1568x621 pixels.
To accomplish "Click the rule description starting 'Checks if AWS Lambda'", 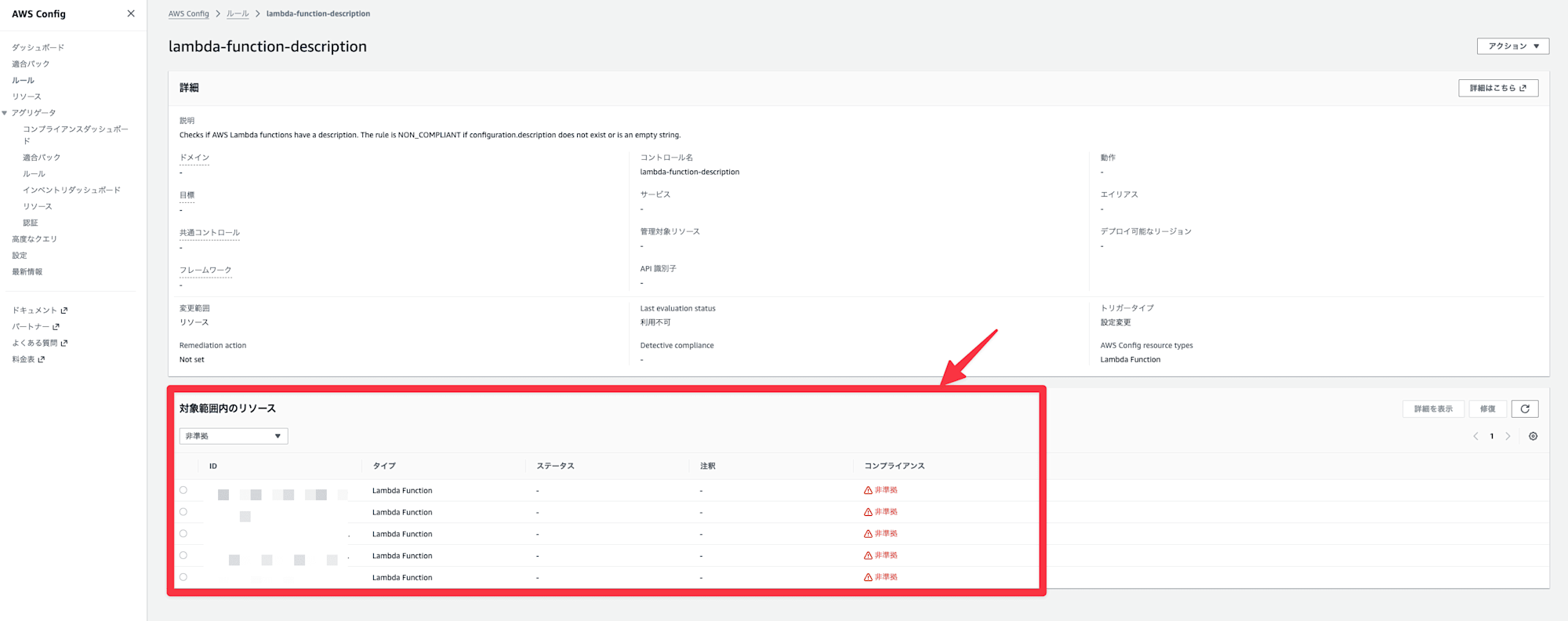I will 430,135.
